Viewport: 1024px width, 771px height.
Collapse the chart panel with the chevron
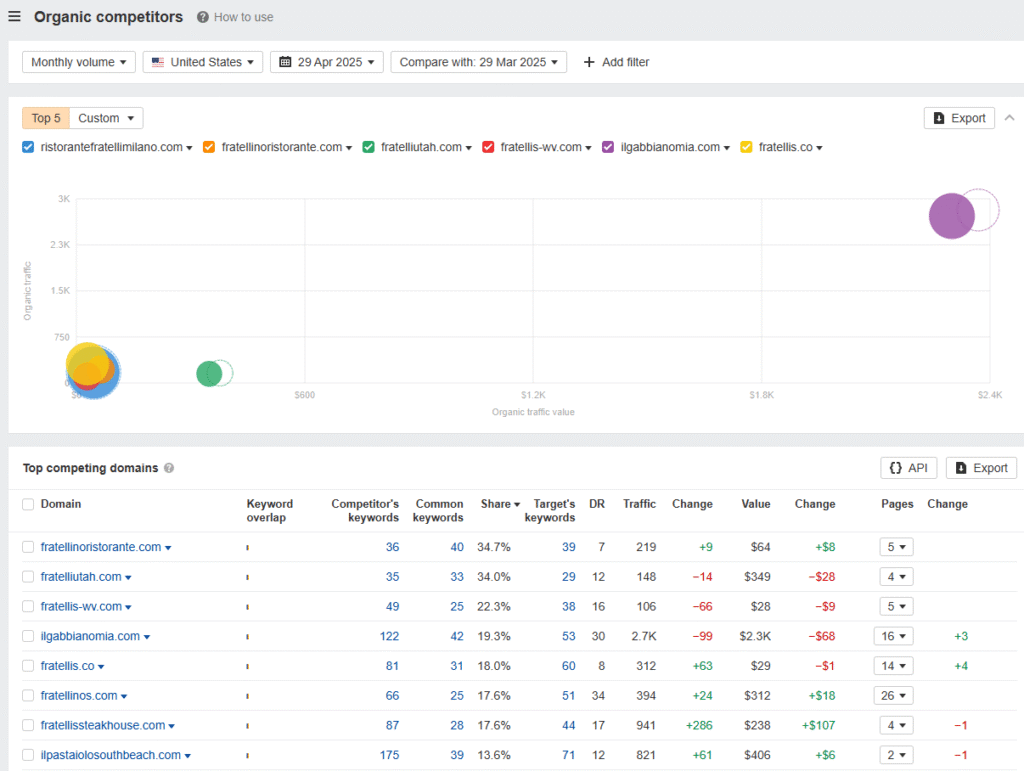[1009, 117]
